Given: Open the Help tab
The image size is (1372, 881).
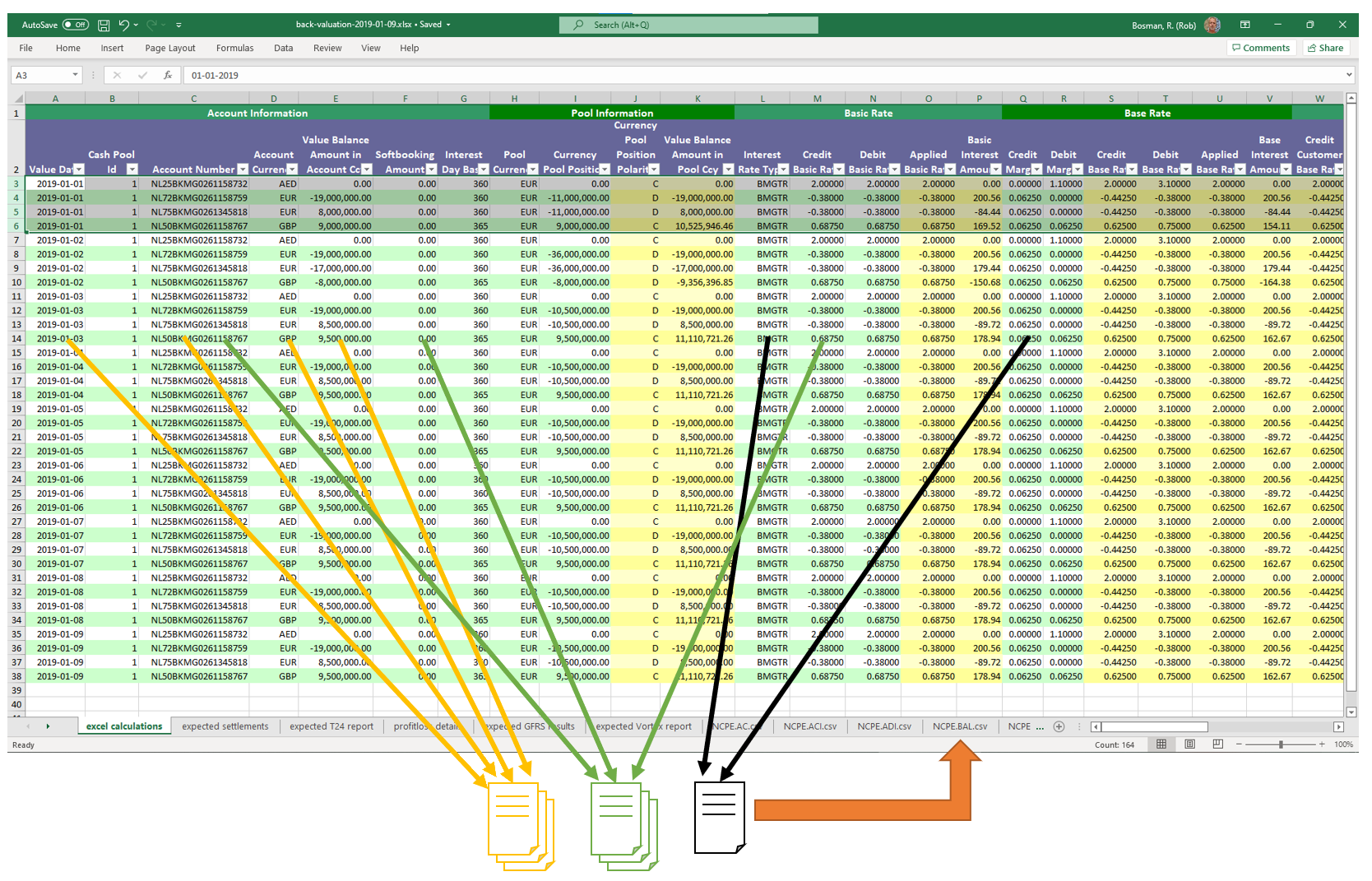Looking at the screenshot, I should tap(410, 48).
